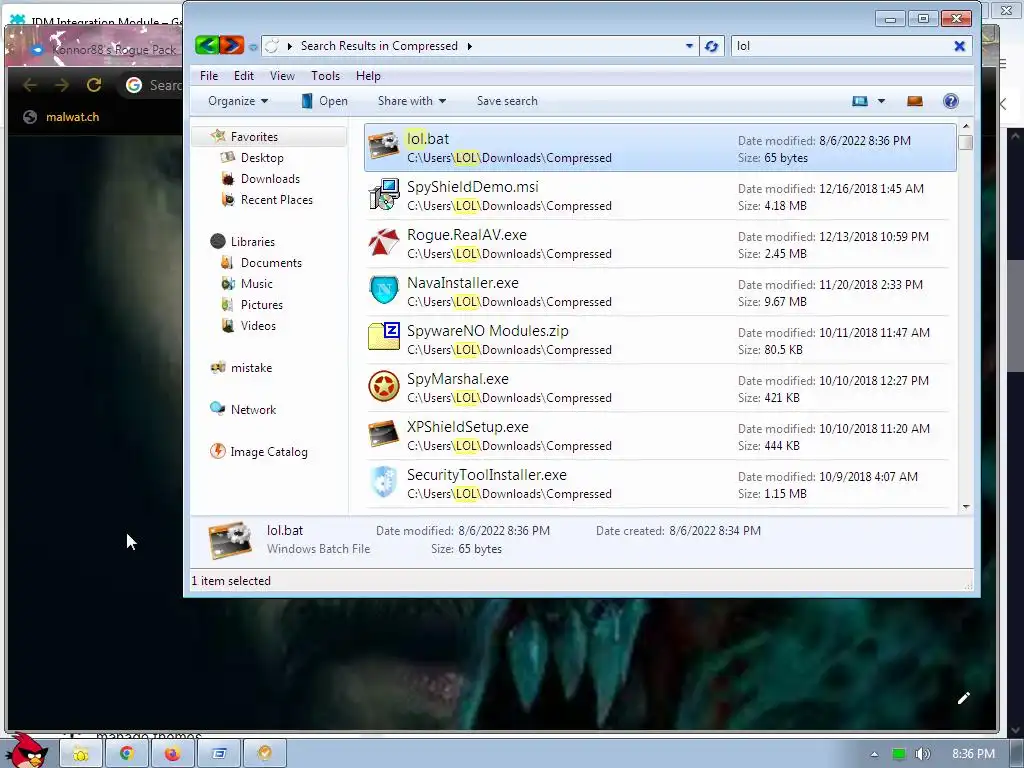The width and height of the screenshot is (1024, 768).
Task: Select Libraries in the navigation pane
Action: (252, 242)
